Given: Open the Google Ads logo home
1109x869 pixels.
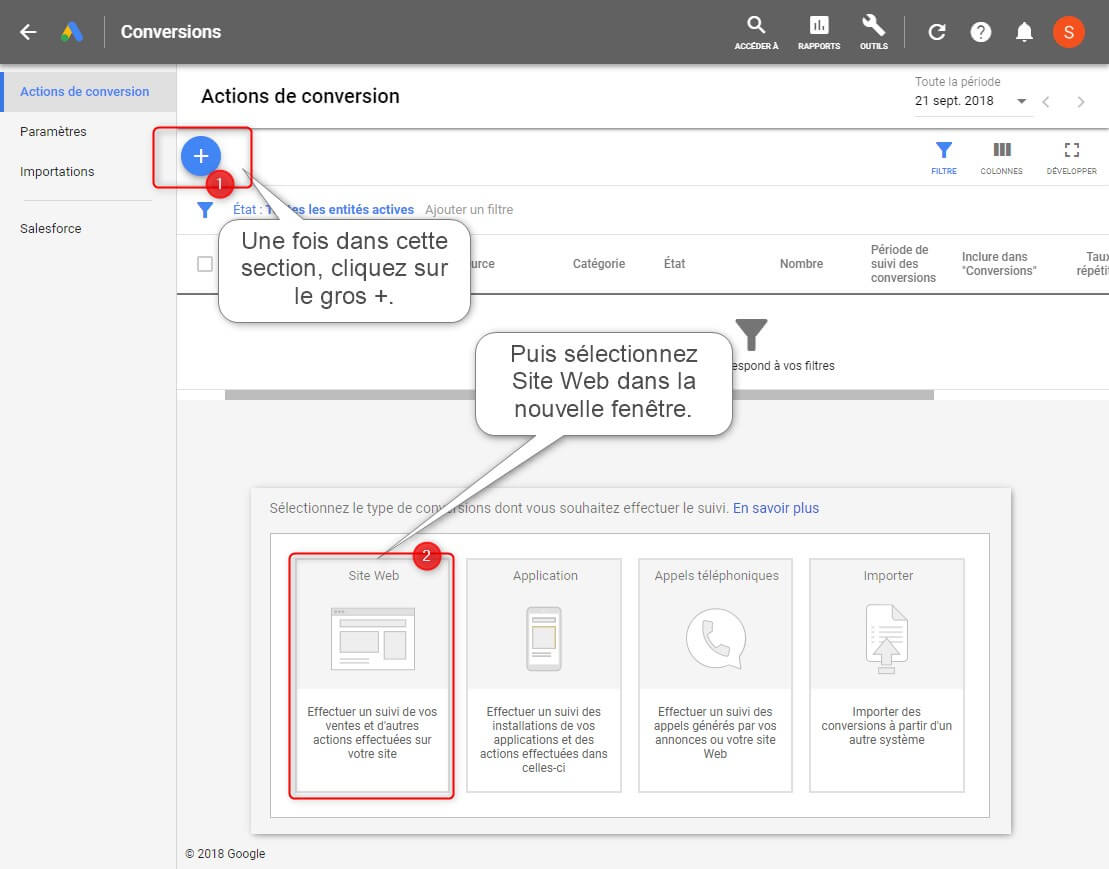Looking at the screenshot, I should [72, 32].
